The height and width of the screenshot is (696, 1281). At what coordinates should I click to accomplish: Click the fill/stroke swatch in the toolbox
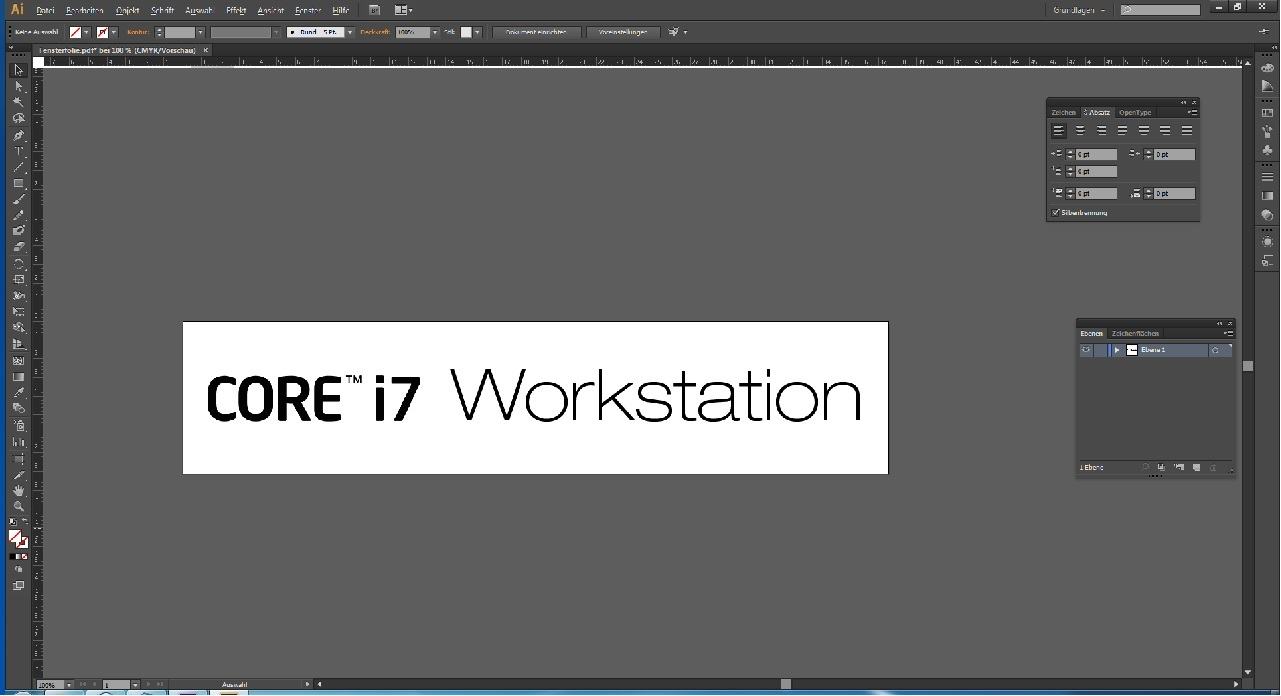[x=17, y=538]
